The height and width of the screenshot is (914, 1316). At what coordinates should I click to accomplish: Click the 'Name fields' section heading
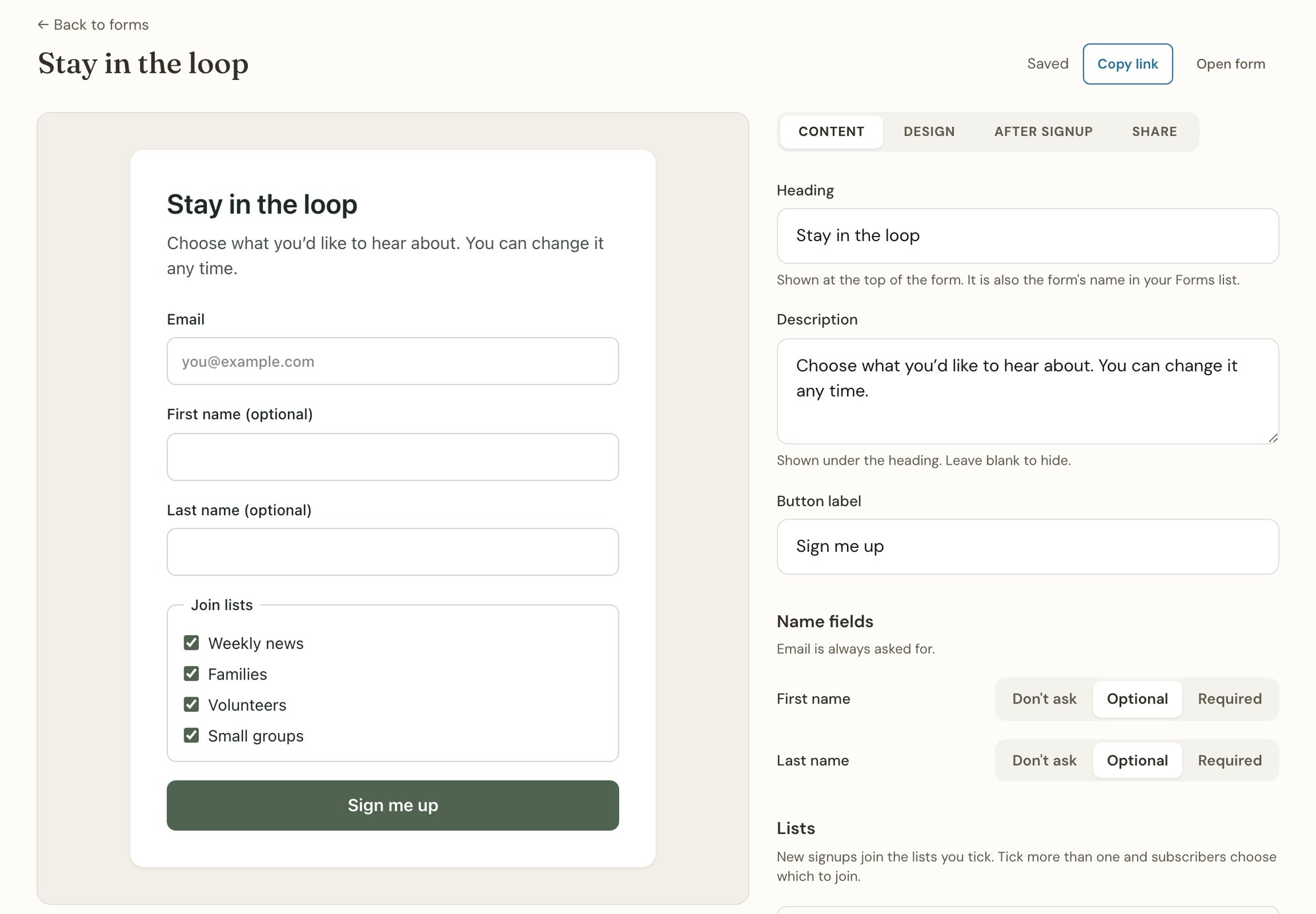pyautogui.click(x=824, y=622)
